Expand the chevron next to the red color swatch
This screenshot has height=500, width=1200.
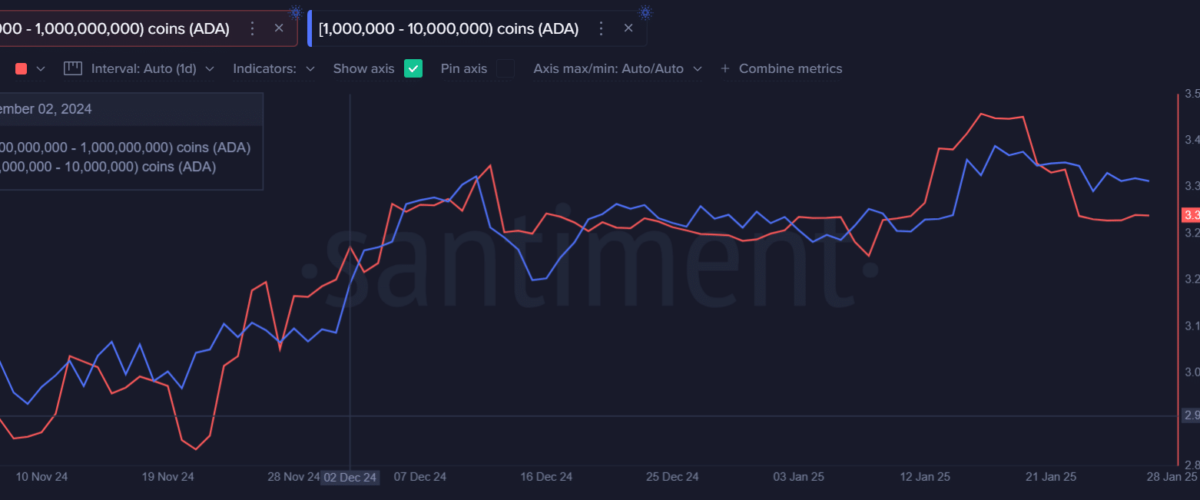(41, 69)
